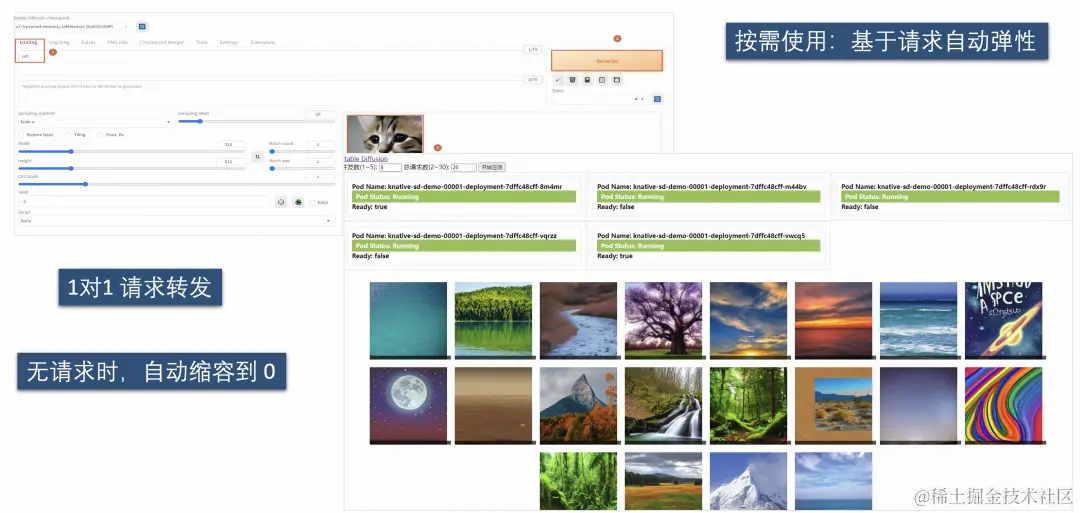Click the Negative prompt text field
The image size is (1080, 513).
[281, 93]
